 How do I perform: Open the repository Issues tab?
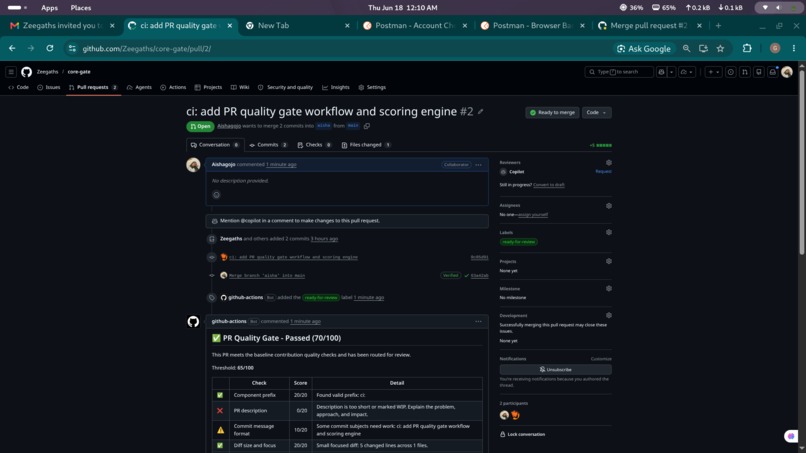[x=49, y=87]
